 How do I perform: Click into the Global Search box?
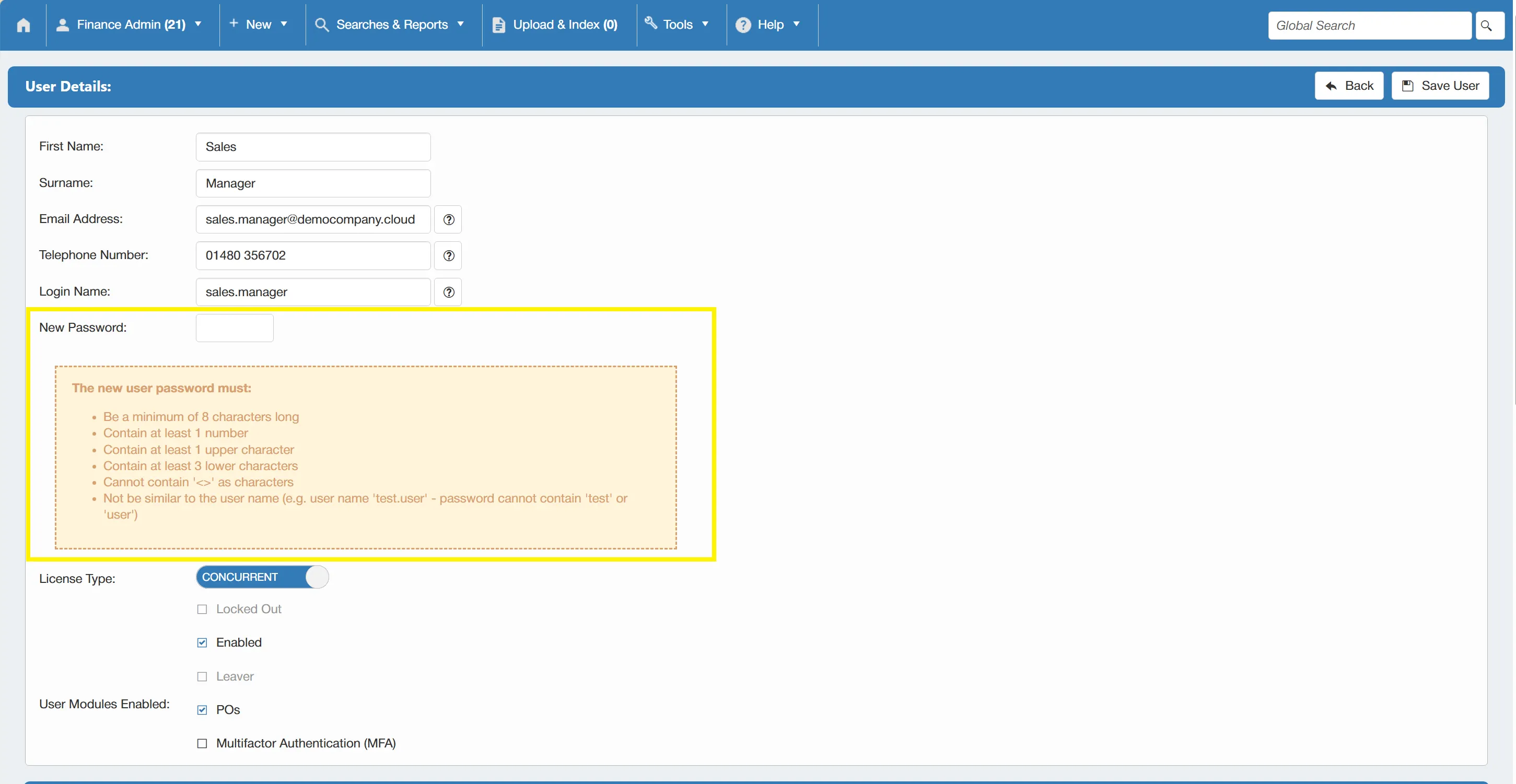pyautogui.click(x=1370, y=25)
